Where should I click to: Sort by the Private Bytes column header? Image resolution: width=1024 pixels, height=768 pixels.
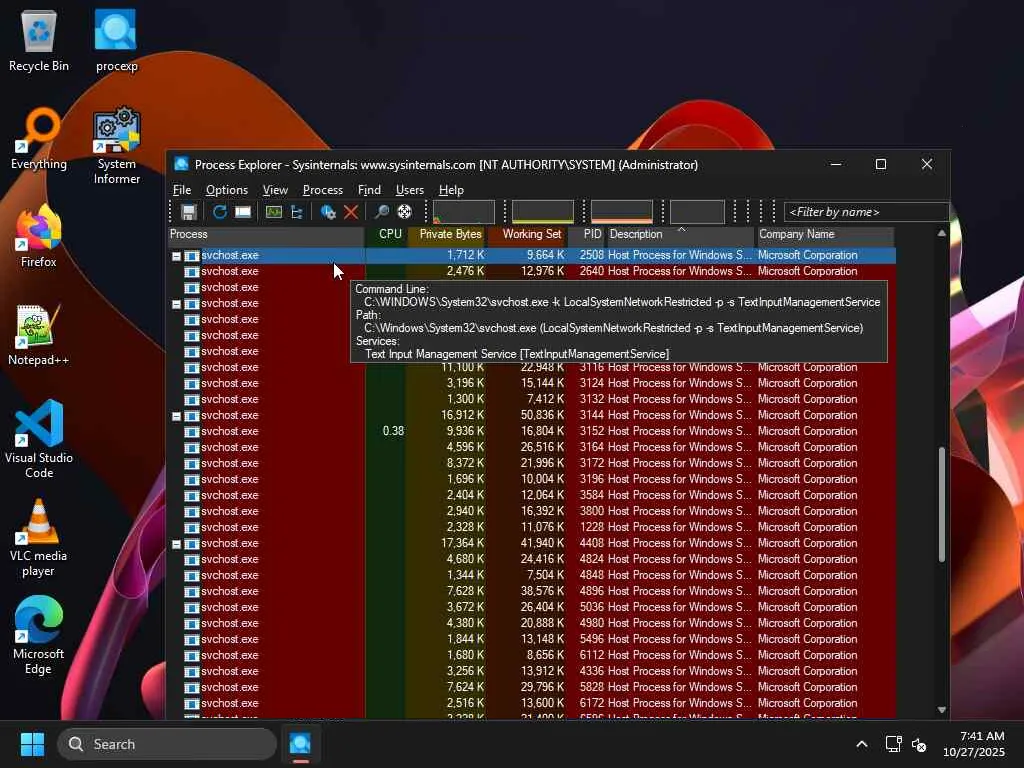(x=446, y=234)
